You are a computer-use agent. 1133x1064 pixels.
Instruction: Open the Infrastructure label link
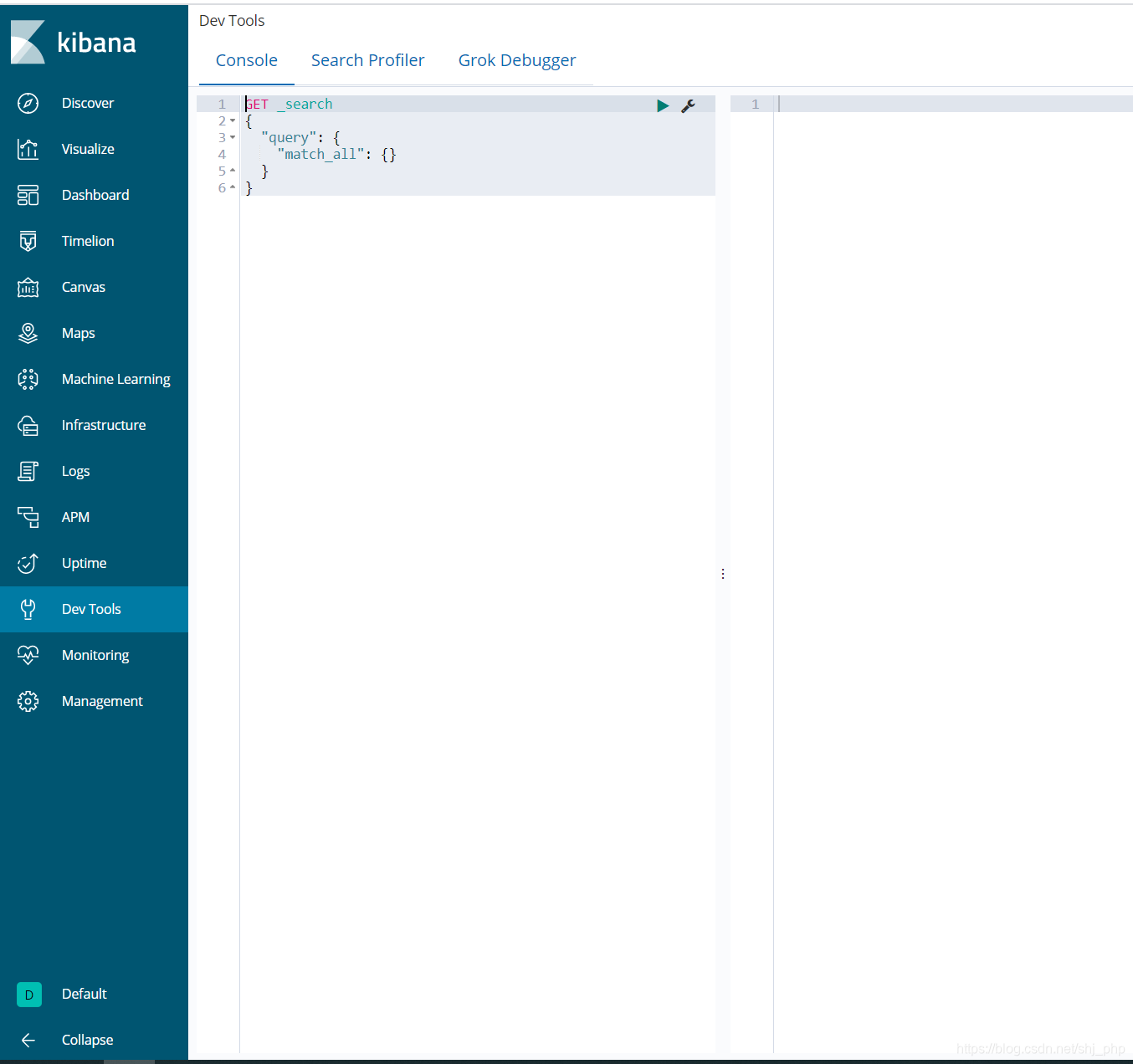point(104,425)
